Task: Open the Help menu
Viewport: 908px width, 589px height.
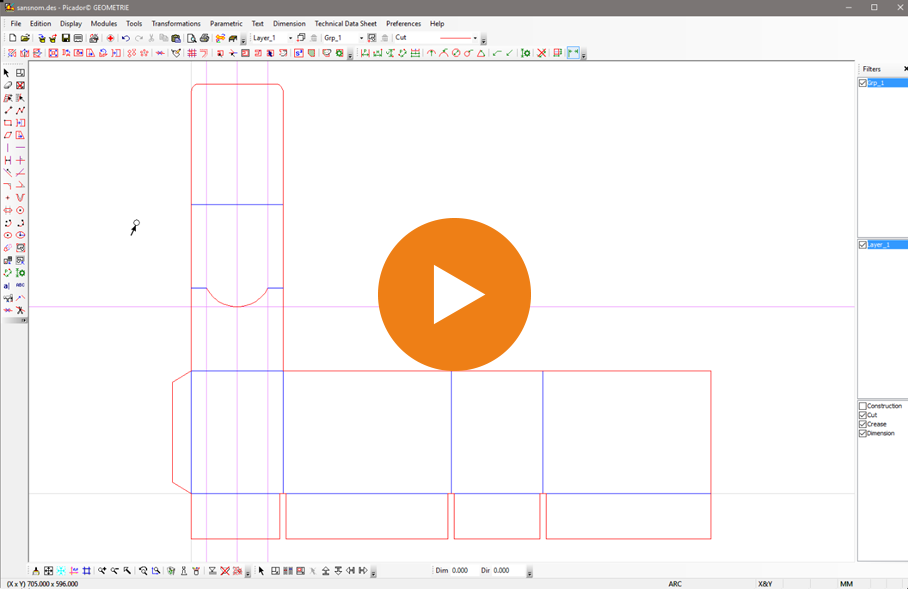Action: [437, 24]
